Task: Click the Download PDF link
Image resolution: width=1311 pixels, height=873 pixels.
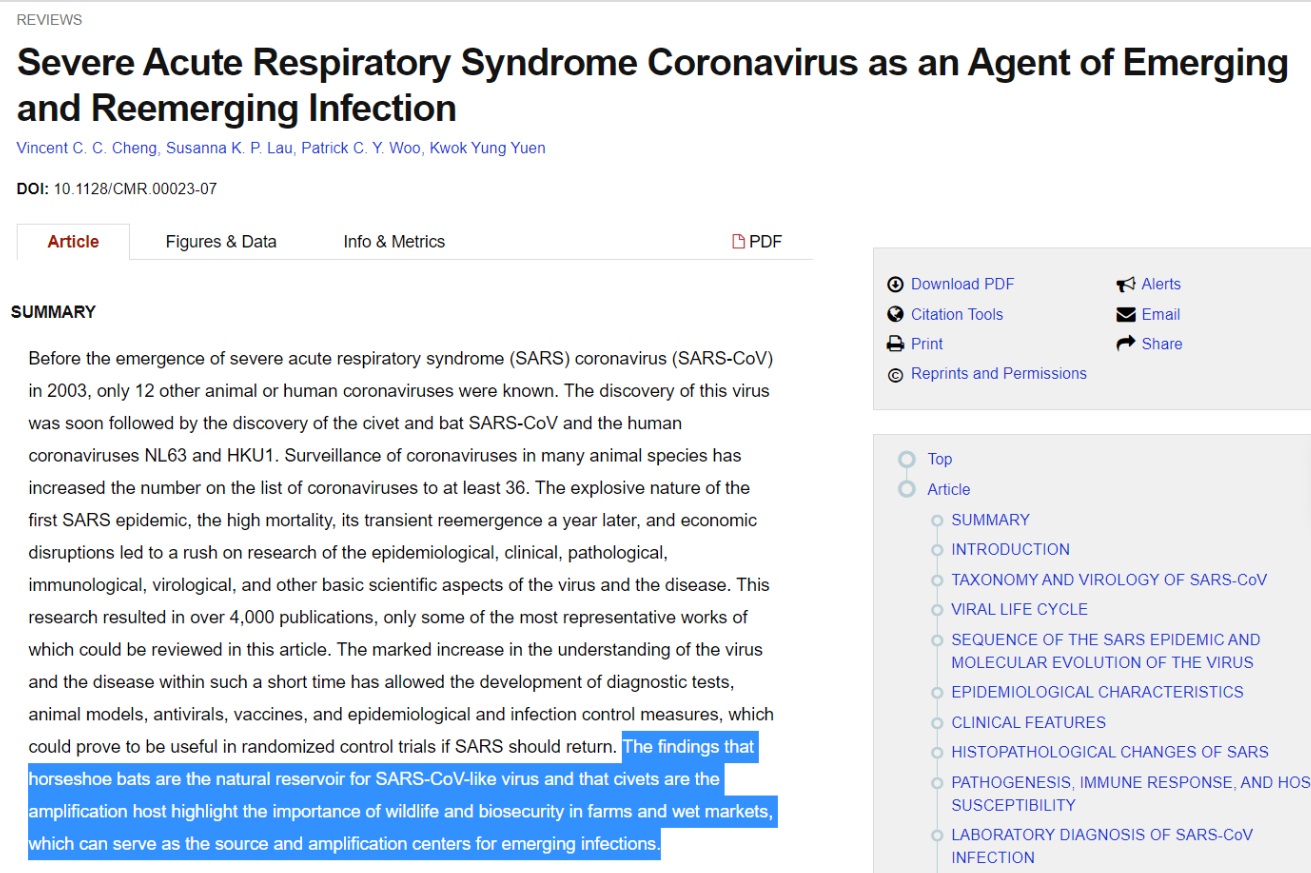Action: point(962,284)
